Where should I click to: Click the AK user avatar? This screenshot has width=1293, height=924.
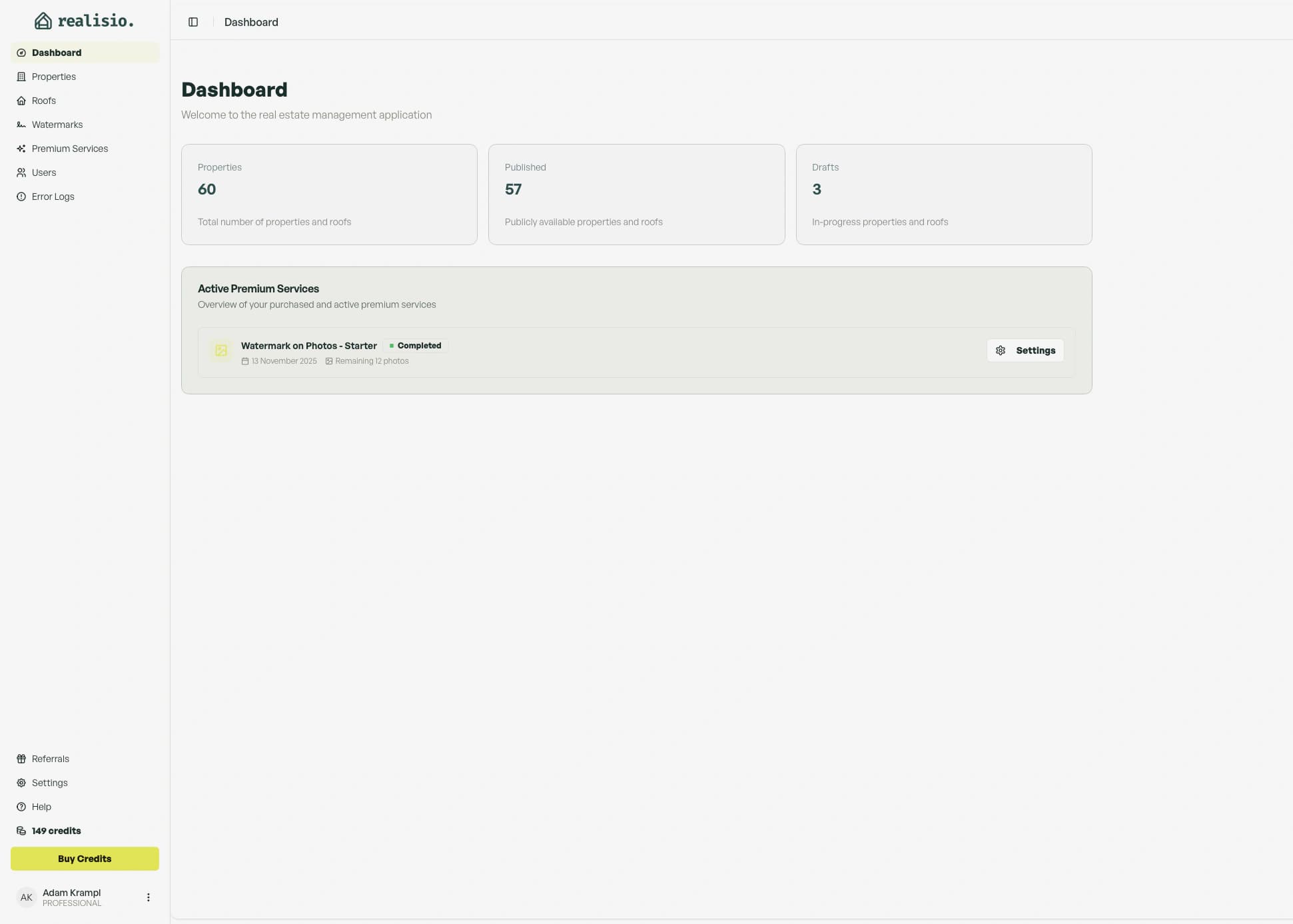pyautogui.click(x=27, y=897)
